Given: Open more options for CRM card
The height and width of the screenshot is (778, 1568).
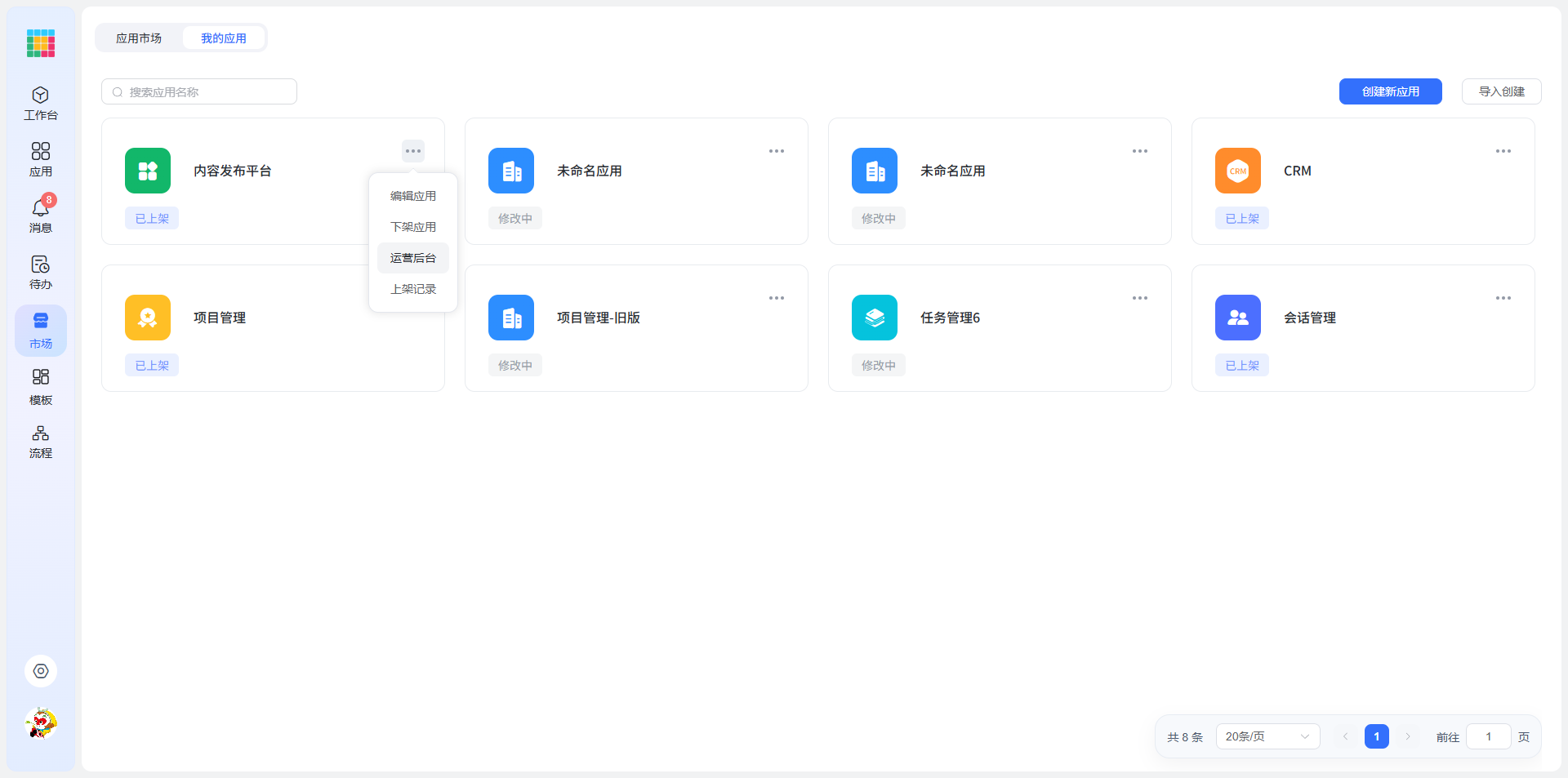Looking at the screenshot, I should tap(1503, 151).
